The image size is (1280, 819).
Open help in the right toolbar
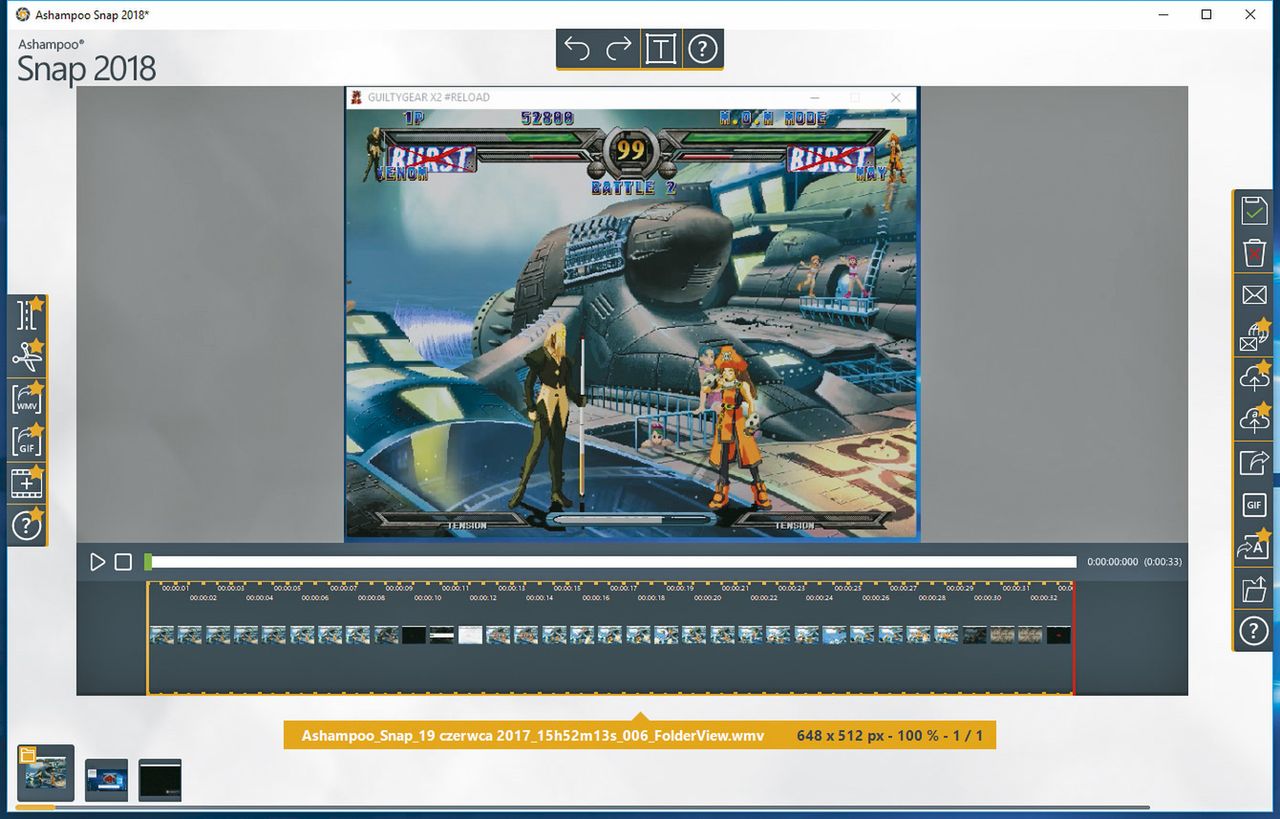1254,631
